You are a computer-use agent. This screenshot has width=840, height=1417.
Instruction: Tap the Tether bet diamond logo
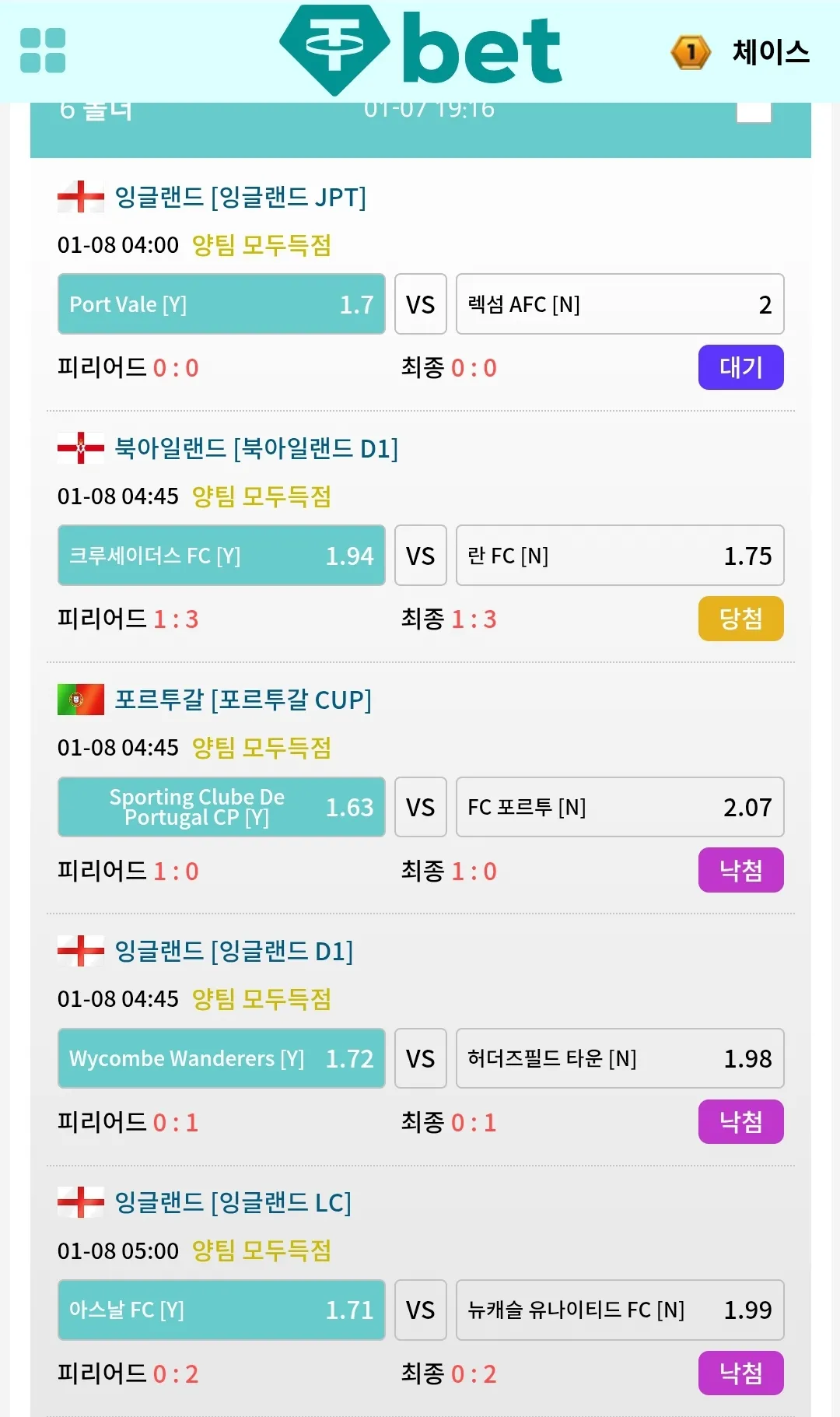335,50
